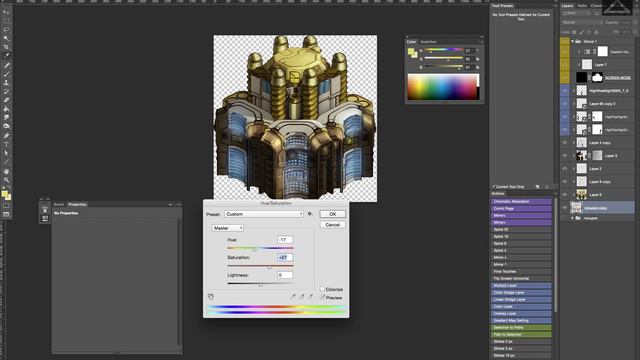Hide Layer 2
This screenshot has height=360, width=640.
point(565,169)
